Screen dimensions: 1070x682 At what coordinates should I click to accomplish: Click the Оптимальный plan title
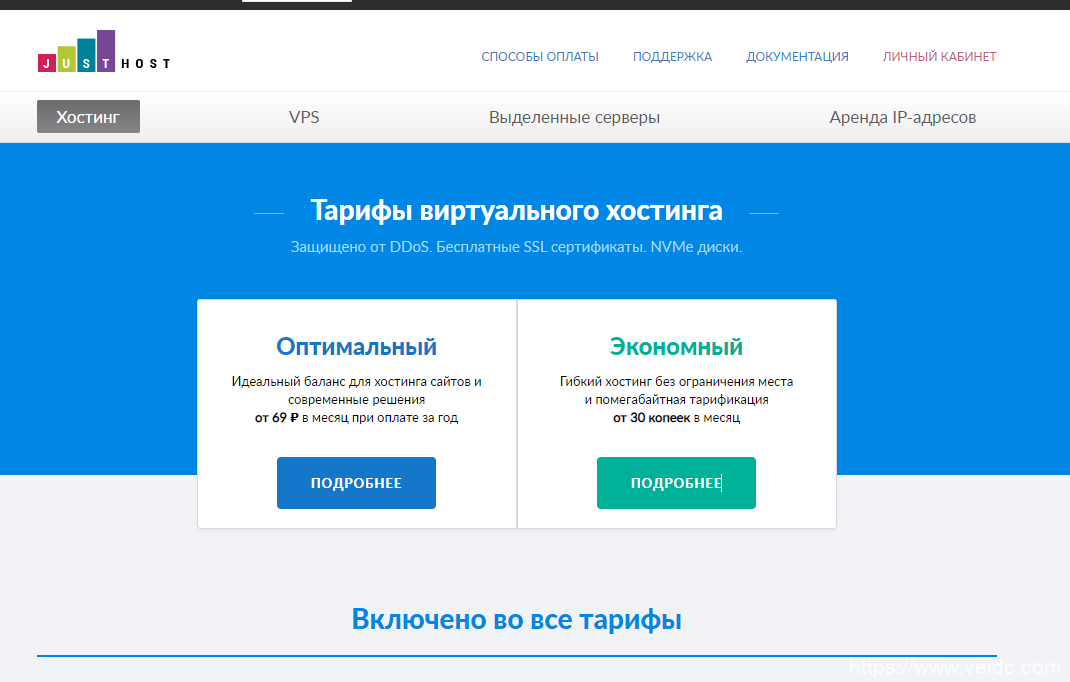pyautogui.click(x=356, y=347)
